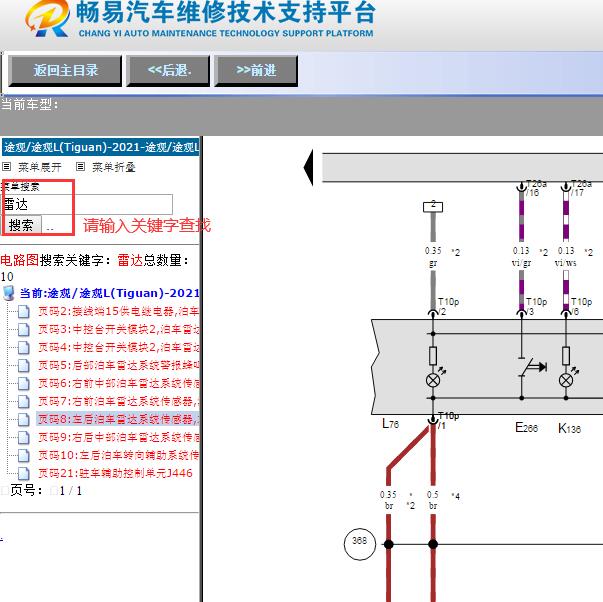The width and height of the screenshot is (603, 602).
Task: Select the 途观/途观L(Tiguan)-2021 header tab
Action: point(101,147)
